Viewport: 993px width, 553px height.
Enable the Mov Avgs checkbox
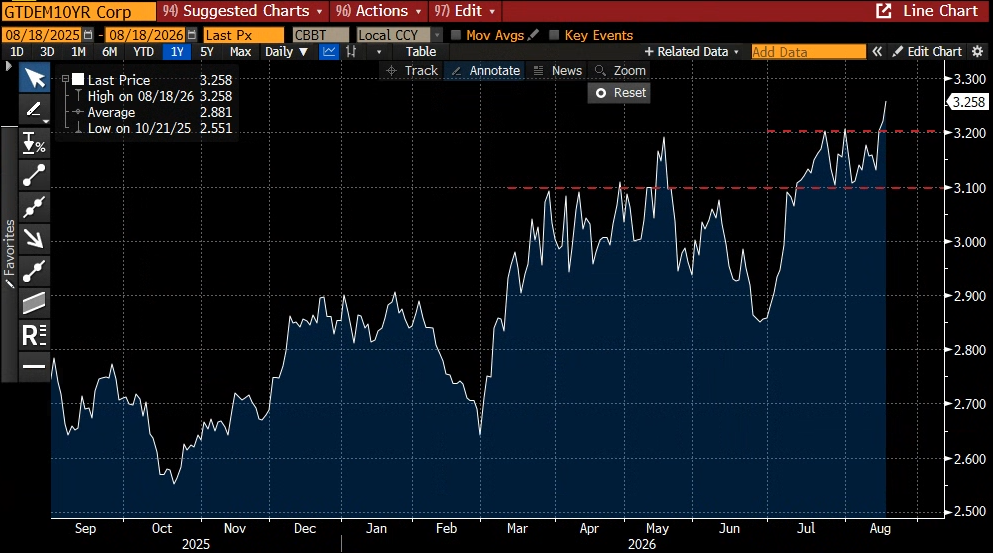click(x=455, y=35)
